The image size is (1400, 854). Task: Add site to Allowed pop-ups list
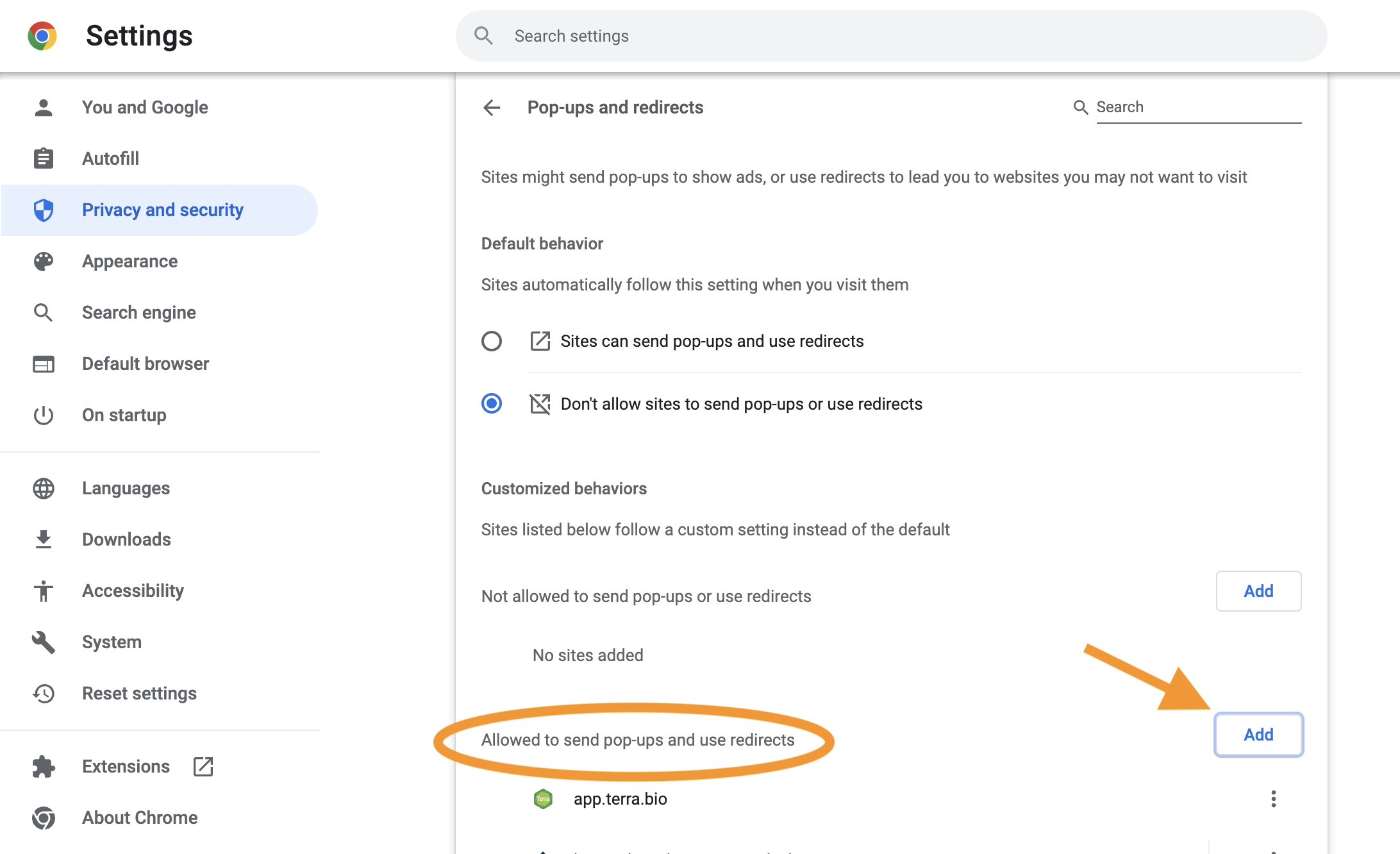coord(1258,735)
